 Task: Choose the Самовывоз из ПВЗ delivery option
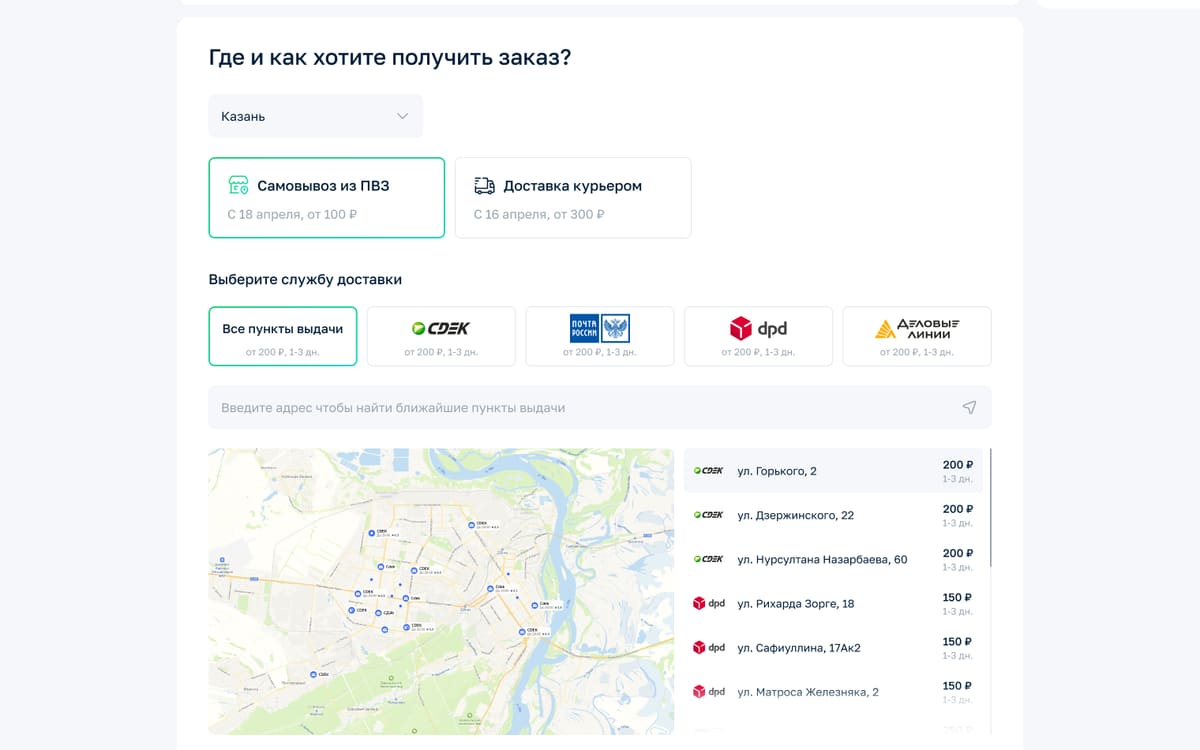click(327, 198)
